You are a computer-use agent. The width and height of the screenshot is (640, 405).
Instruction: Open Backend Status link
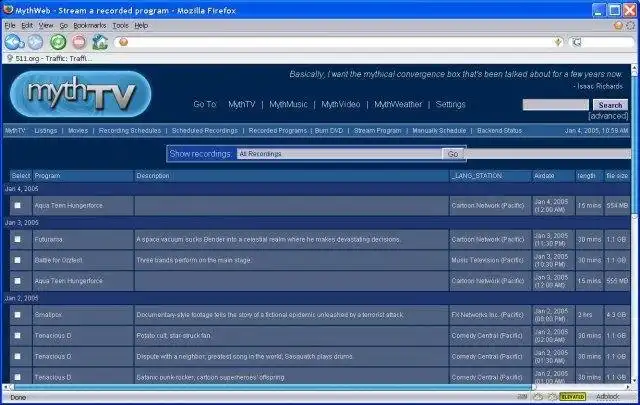[500, 131]
